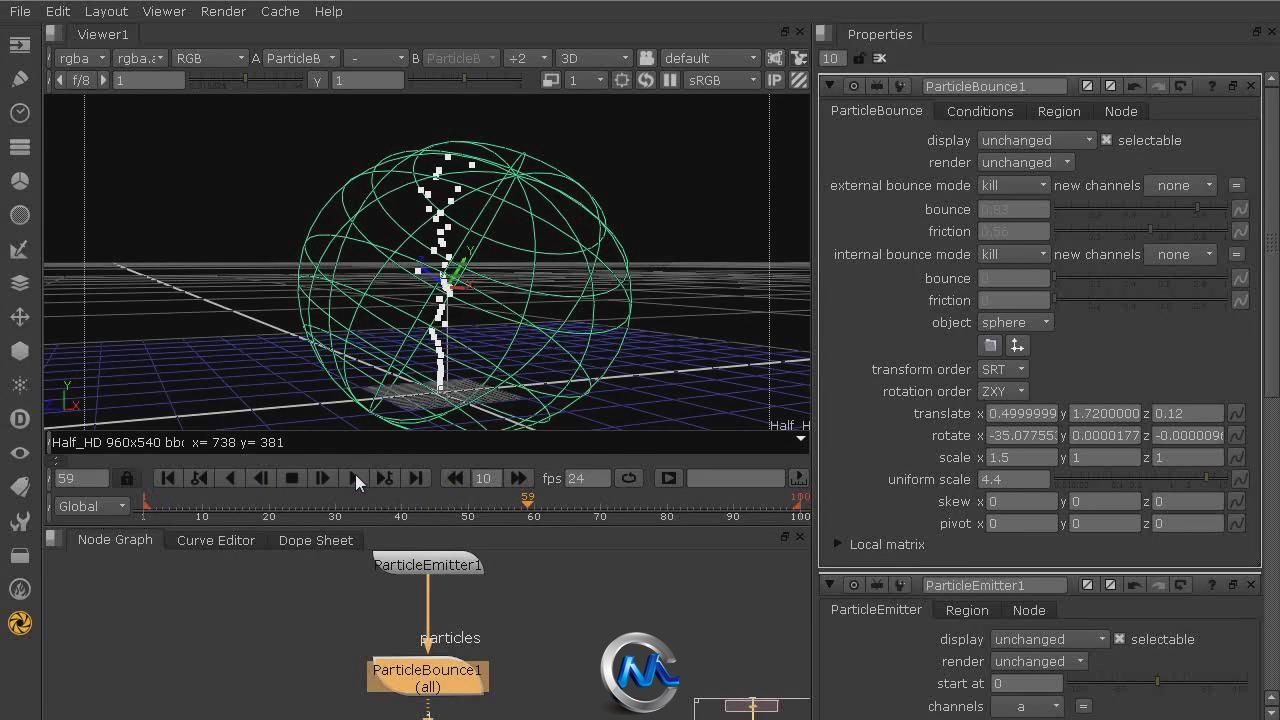Image resolution: width=1280 pixels, height=720 pixels.
Task: Toggle the viewer proxy mode icon
Action: point(550,80)
